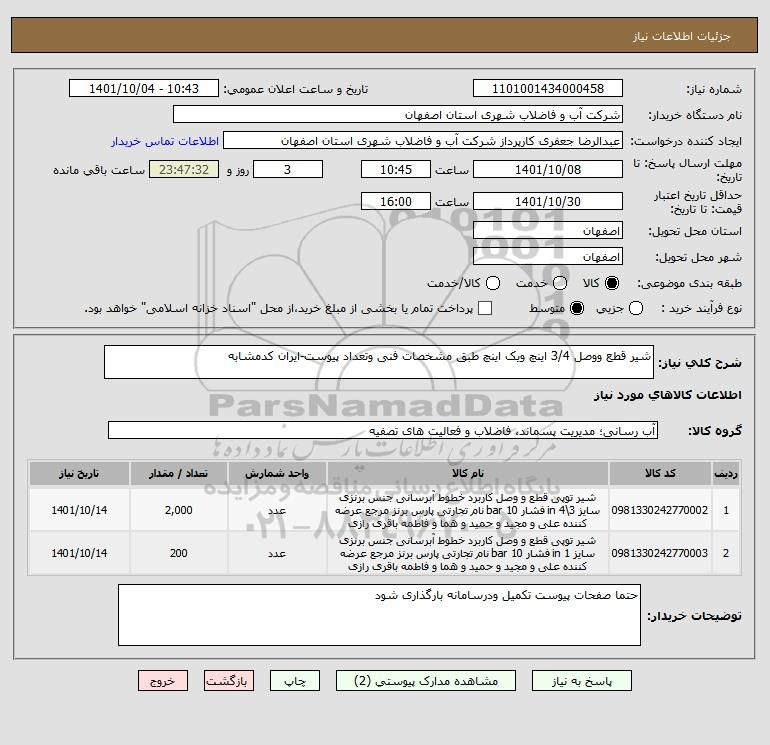Click the چاپ print button
The width and height of the screenshot is (770, 745).
pos(295,681)
